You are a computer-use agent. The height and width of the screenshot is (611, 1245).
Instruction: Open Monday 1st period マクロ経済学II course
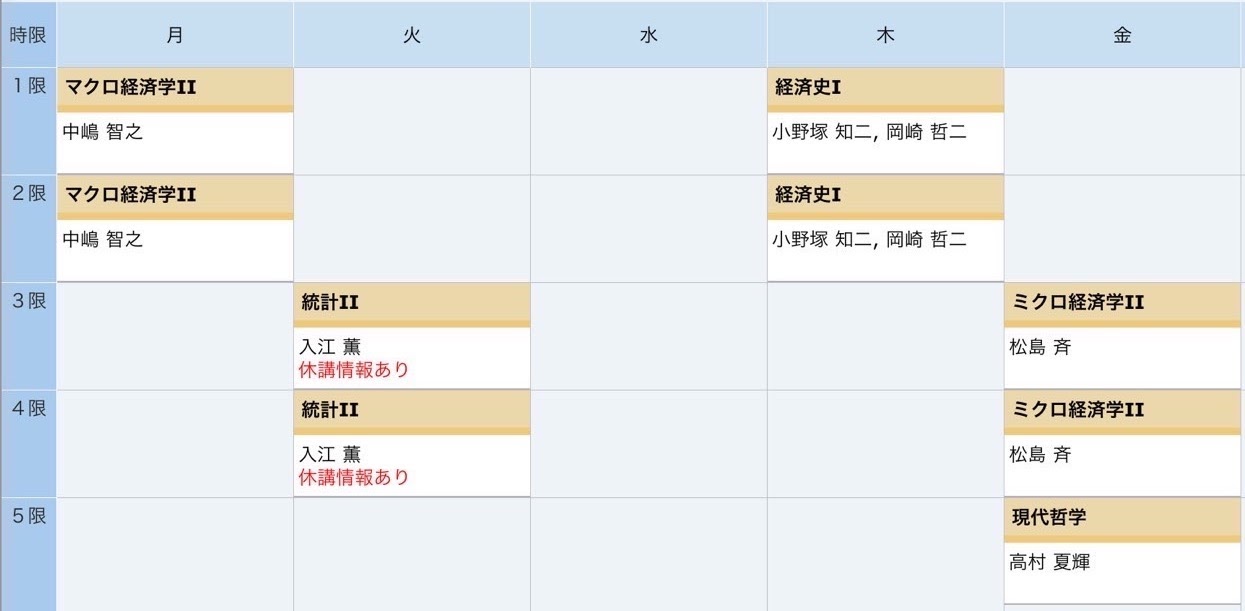[x=130, y=87]
